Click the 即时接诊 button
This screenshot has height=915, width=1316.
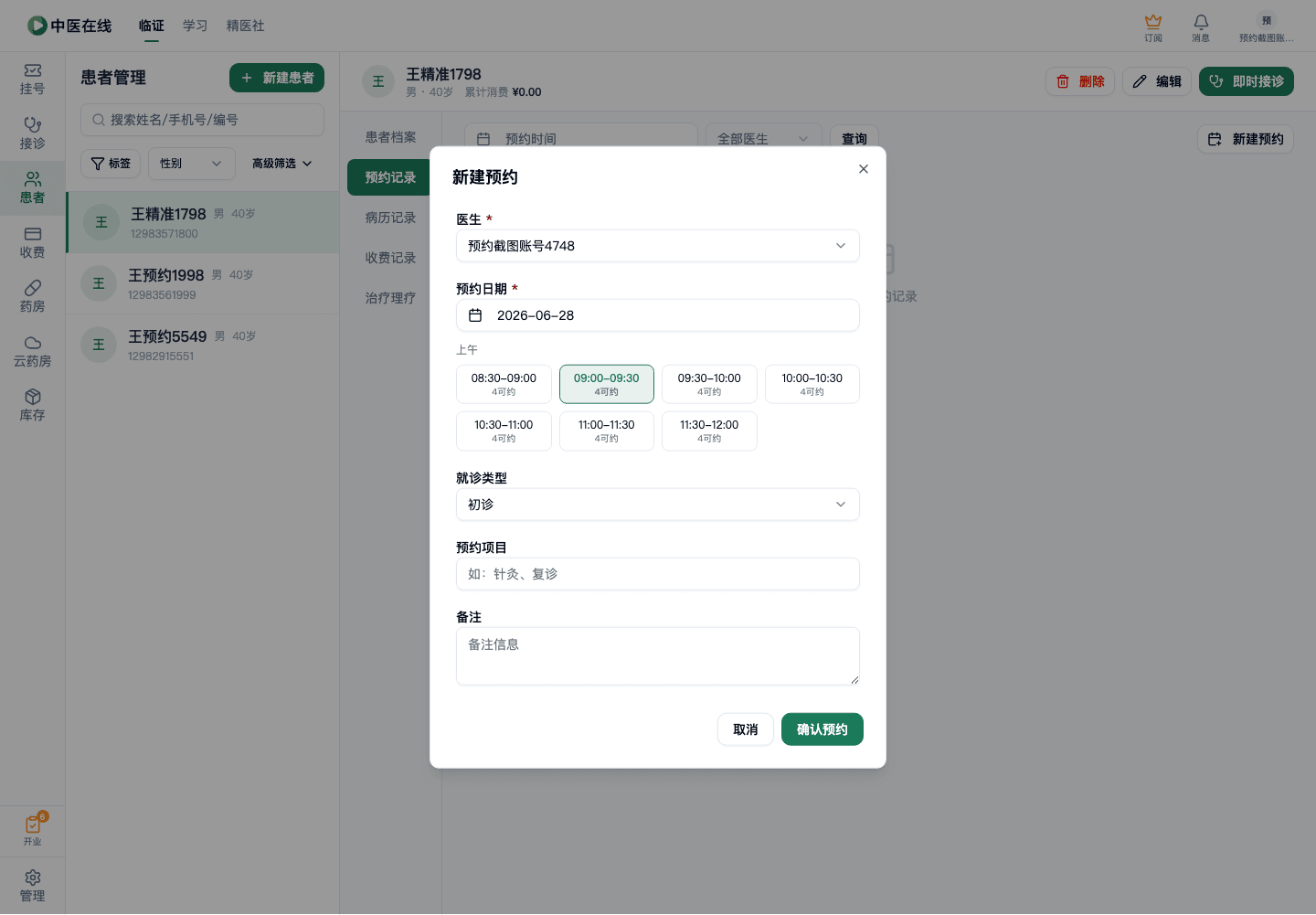[1247, 81]
